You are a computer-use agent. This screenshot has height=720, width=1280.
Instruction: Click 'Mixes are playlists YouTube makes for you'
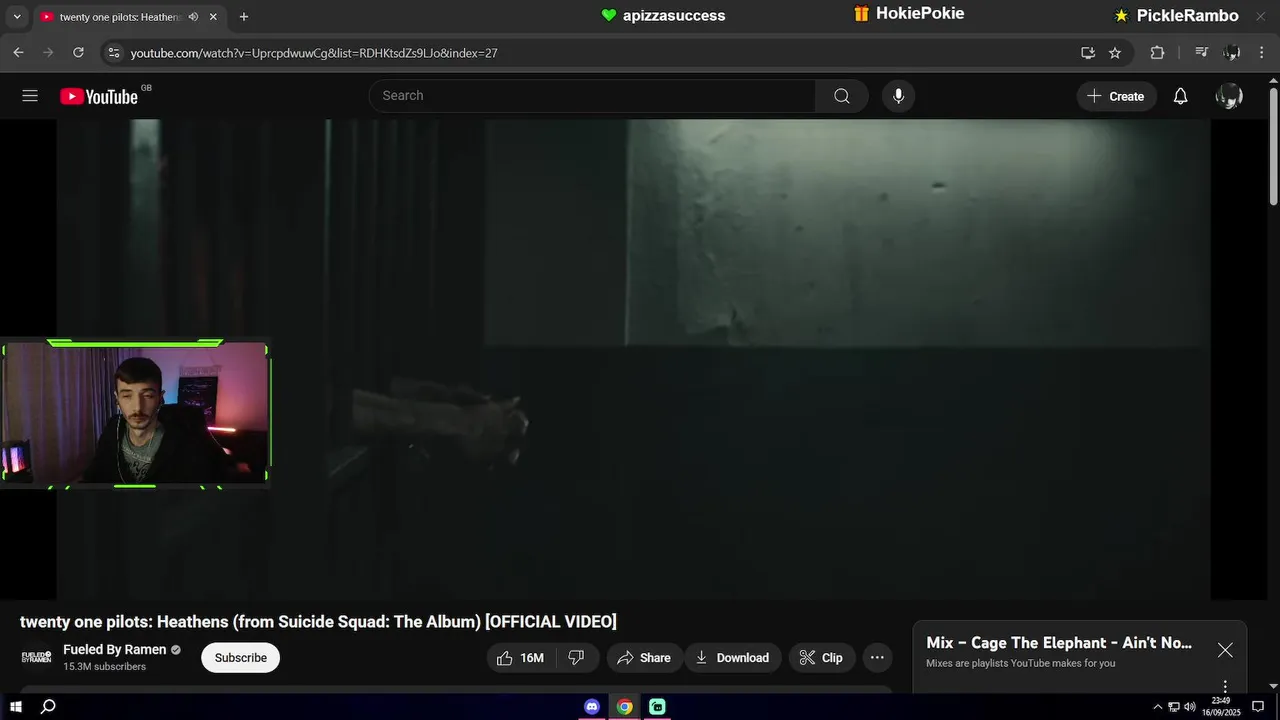(1020, 663)
